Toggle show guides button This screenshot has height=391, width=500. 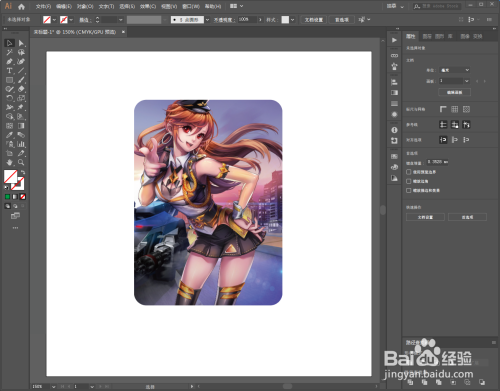(443, 125)
